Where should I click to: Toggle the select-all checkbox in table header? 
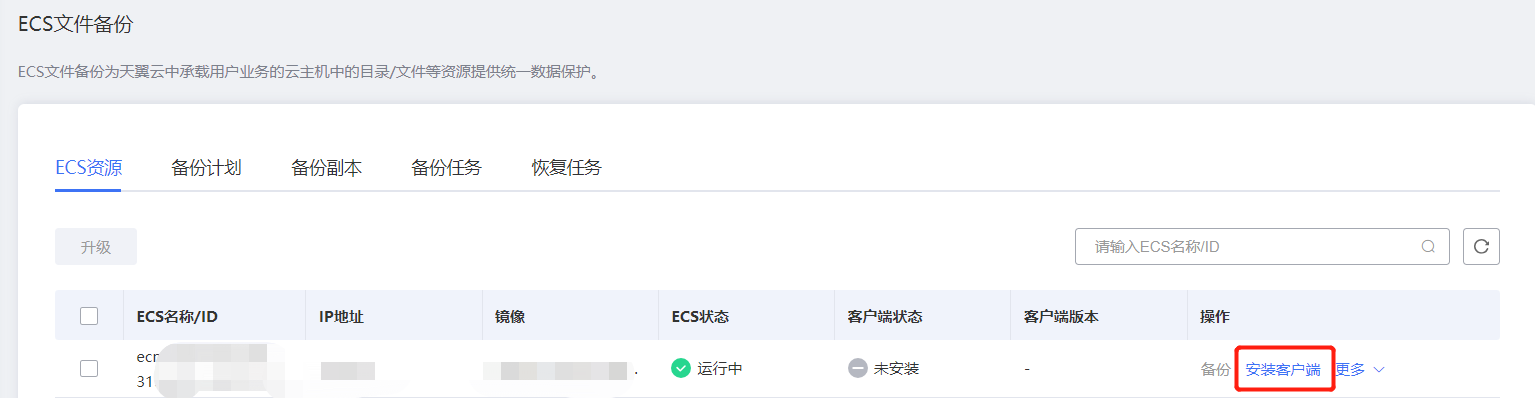89,316
